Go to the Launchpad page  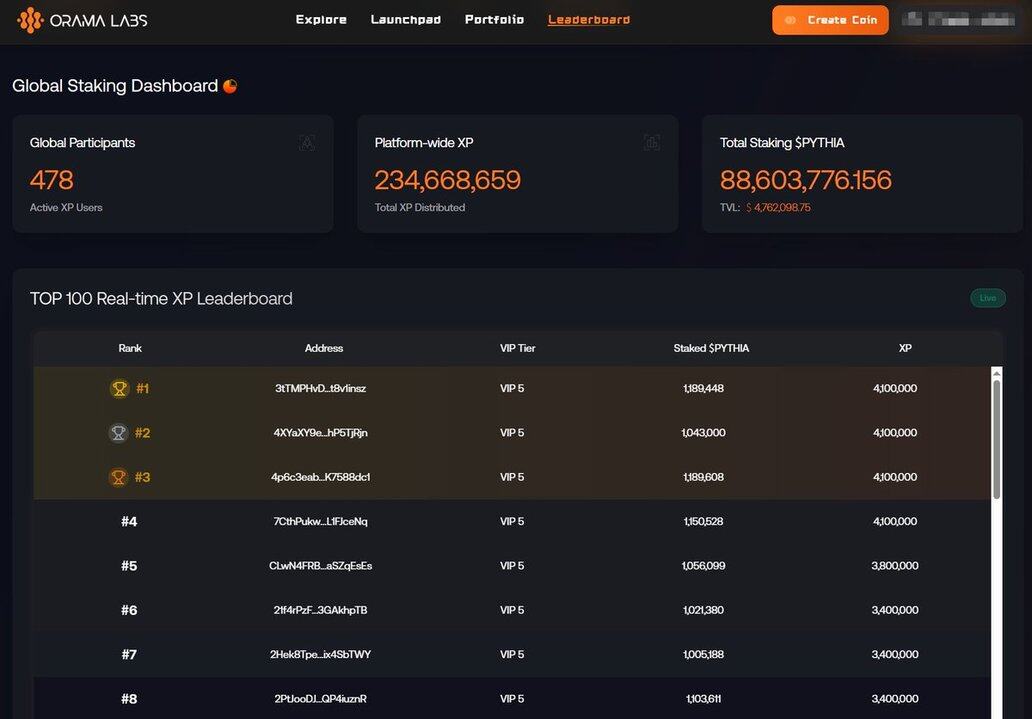point(405,20)
